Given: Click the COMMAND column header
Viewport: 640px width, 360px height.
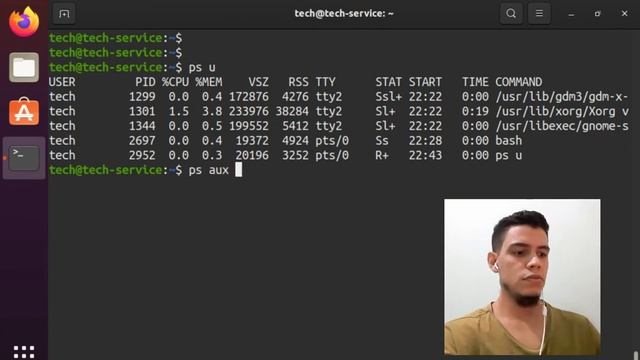Looking at the screenshot, I should click(519, 82).
